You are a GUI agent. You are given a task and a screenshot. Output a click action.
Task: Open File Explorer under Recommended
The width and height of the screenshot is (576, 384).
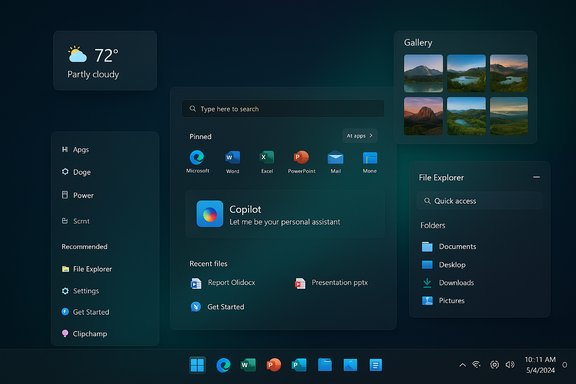(87, 269)
